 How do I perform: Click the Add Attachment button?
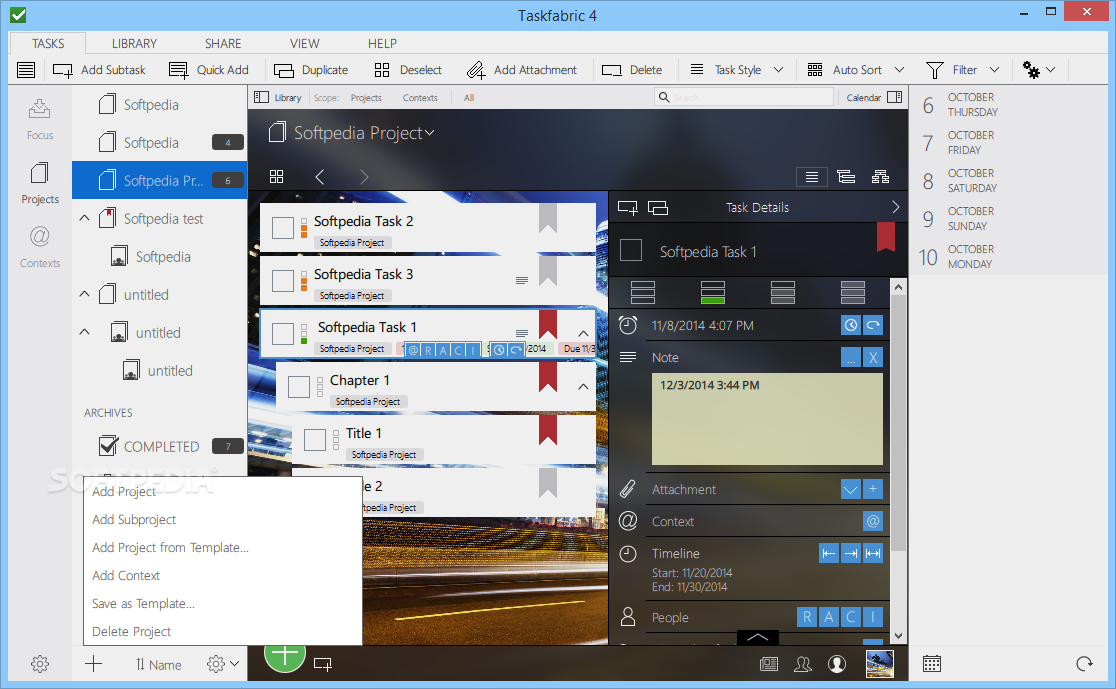tap(522, 70)
